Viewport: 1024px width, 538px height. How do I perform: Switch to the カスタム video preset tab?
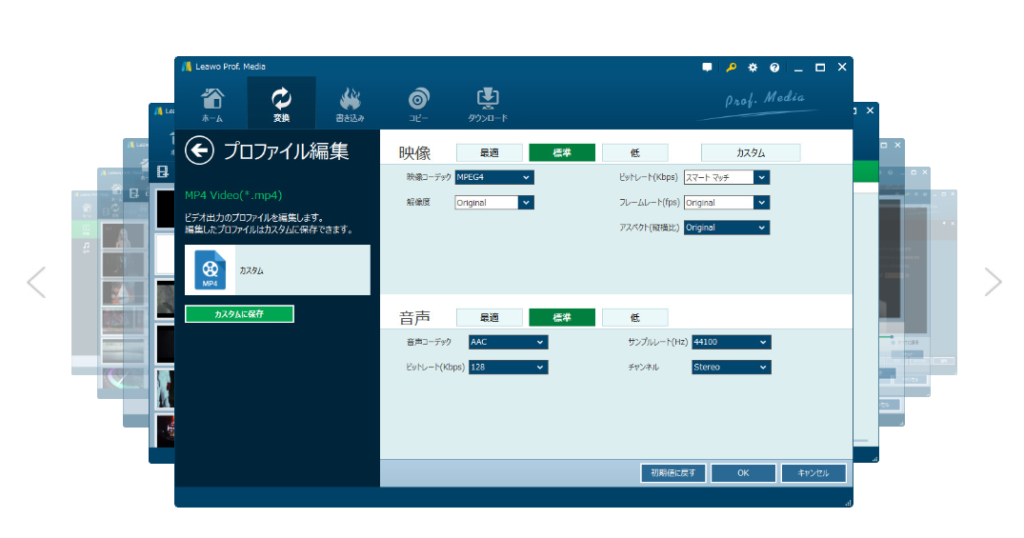pyautogui.click(x=750, y=153)
